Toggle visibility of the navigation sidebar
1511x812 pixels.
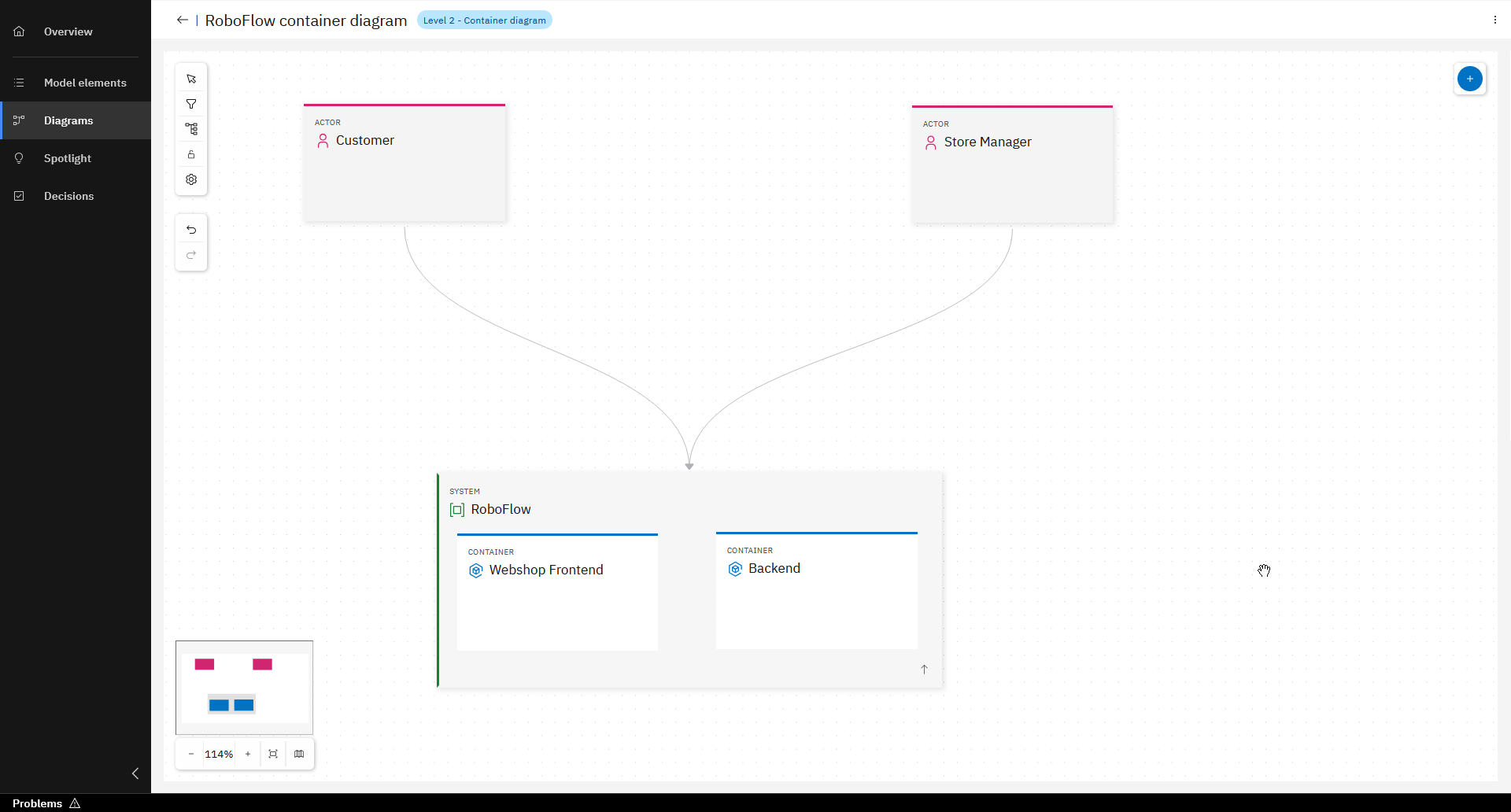pos(135,773)
